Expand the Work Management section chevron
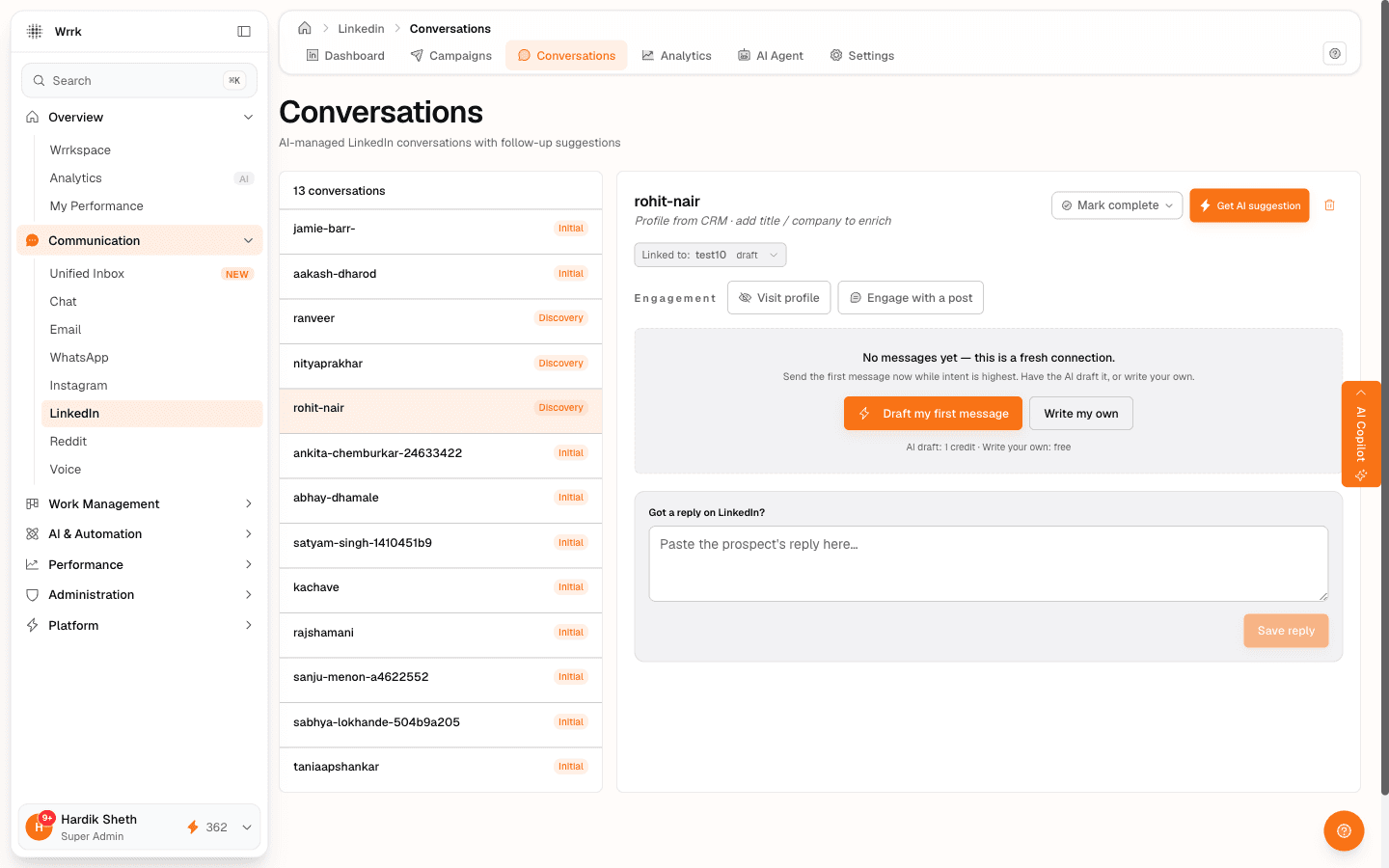The image size is (1389, 868). tap(248, 503)
